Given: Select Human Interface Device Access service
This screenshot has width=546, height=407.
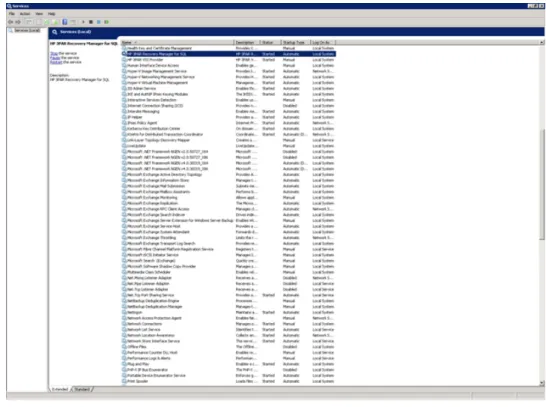Looking at the screenshot, I should click(x=228, y=65).
